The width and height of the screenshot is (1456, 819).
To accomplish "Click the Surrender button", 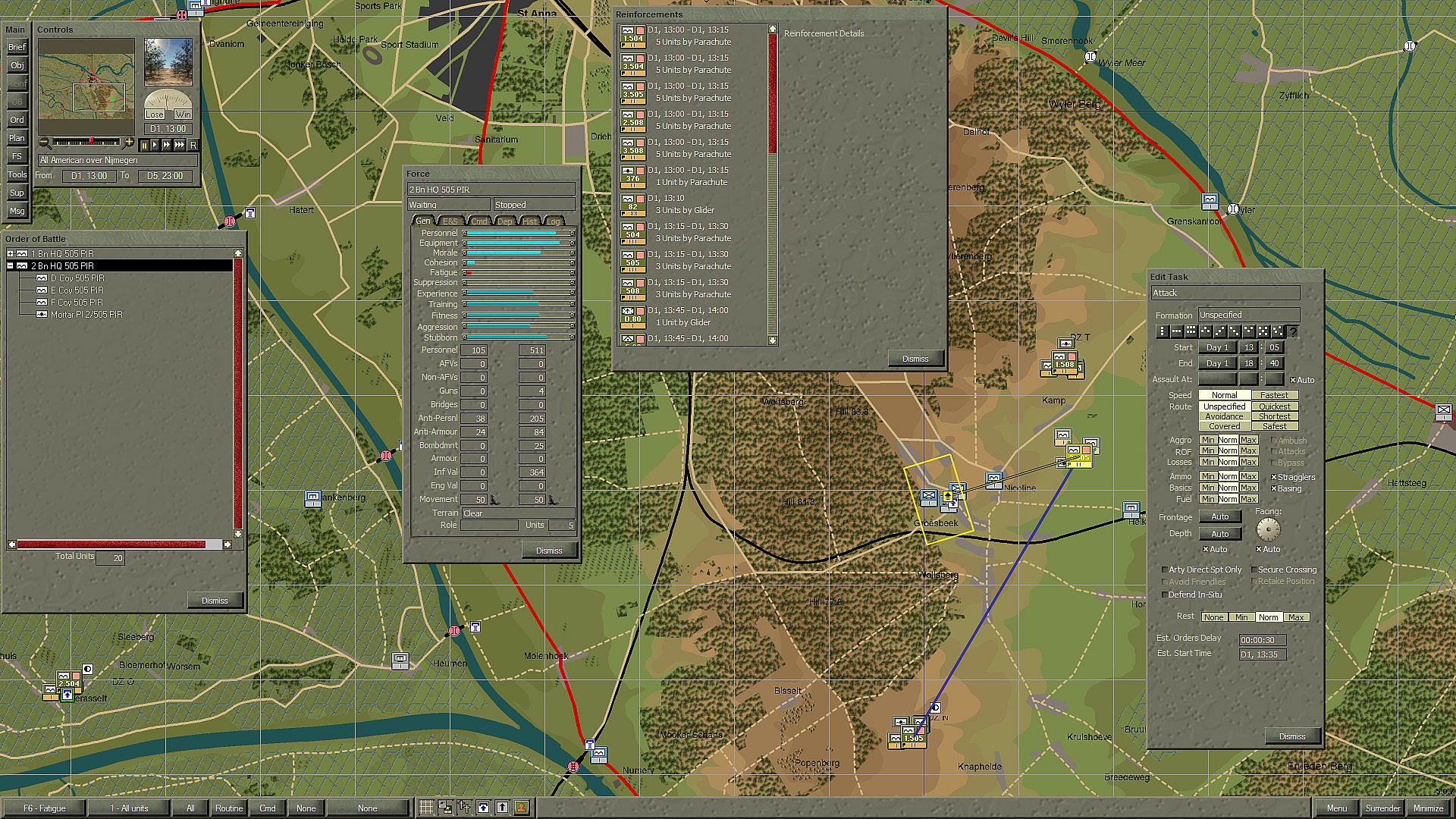I will pyautogui.click(x=1382, y=808).
